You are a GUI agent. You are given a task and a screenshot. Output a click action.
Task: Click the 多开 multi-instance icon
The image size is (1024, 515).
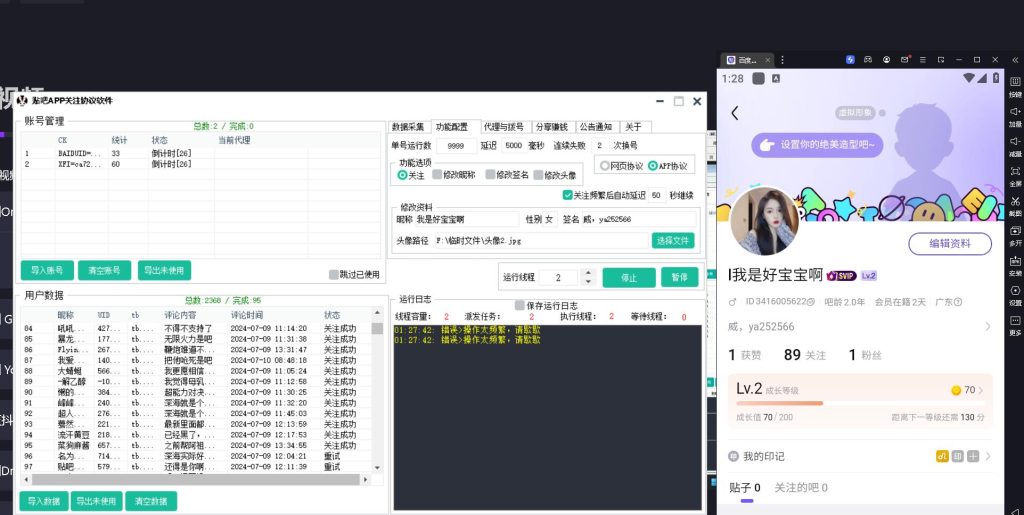1015,231
